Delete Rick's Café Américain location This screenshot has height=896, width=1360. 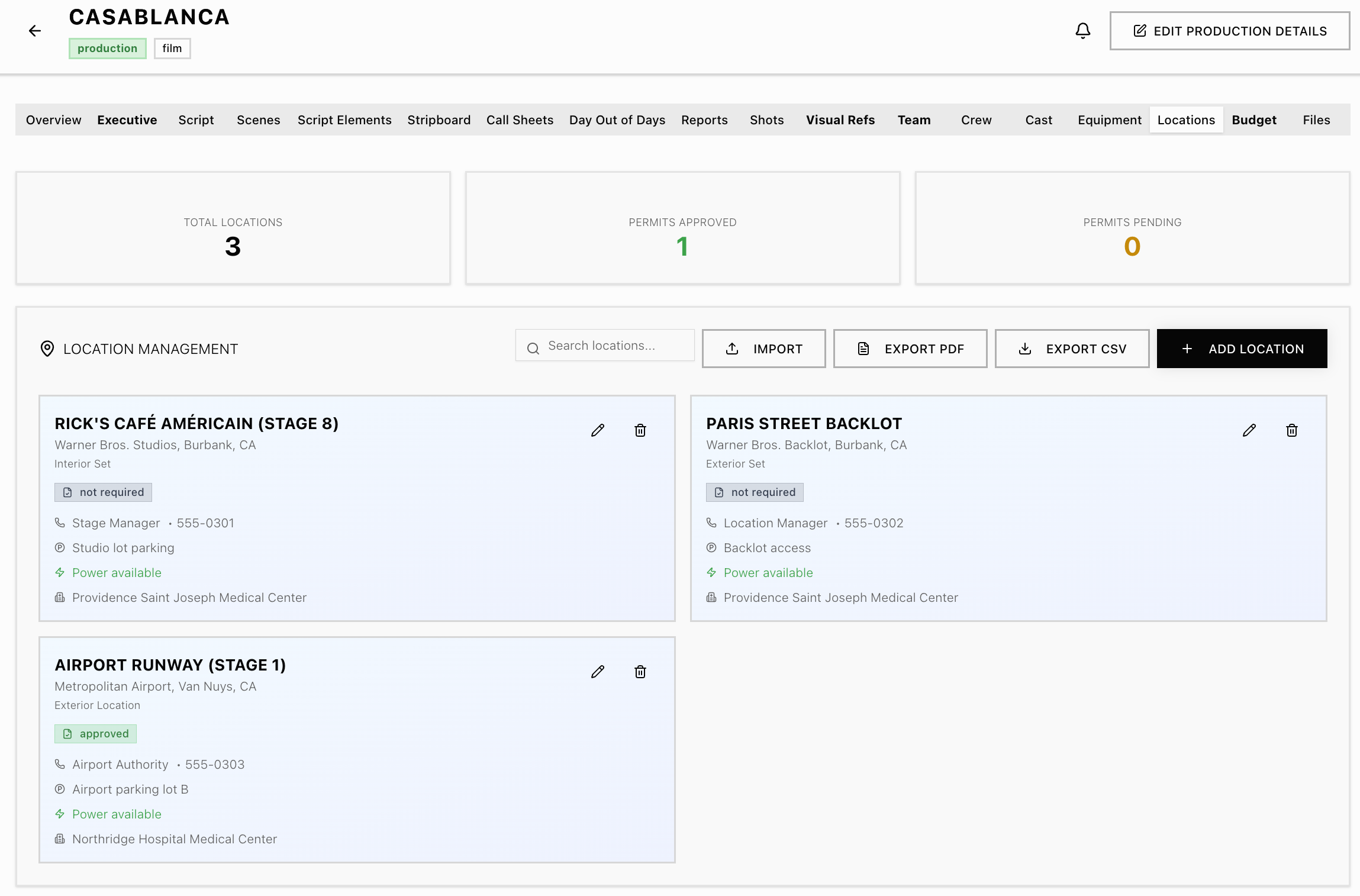coord(640,430)
